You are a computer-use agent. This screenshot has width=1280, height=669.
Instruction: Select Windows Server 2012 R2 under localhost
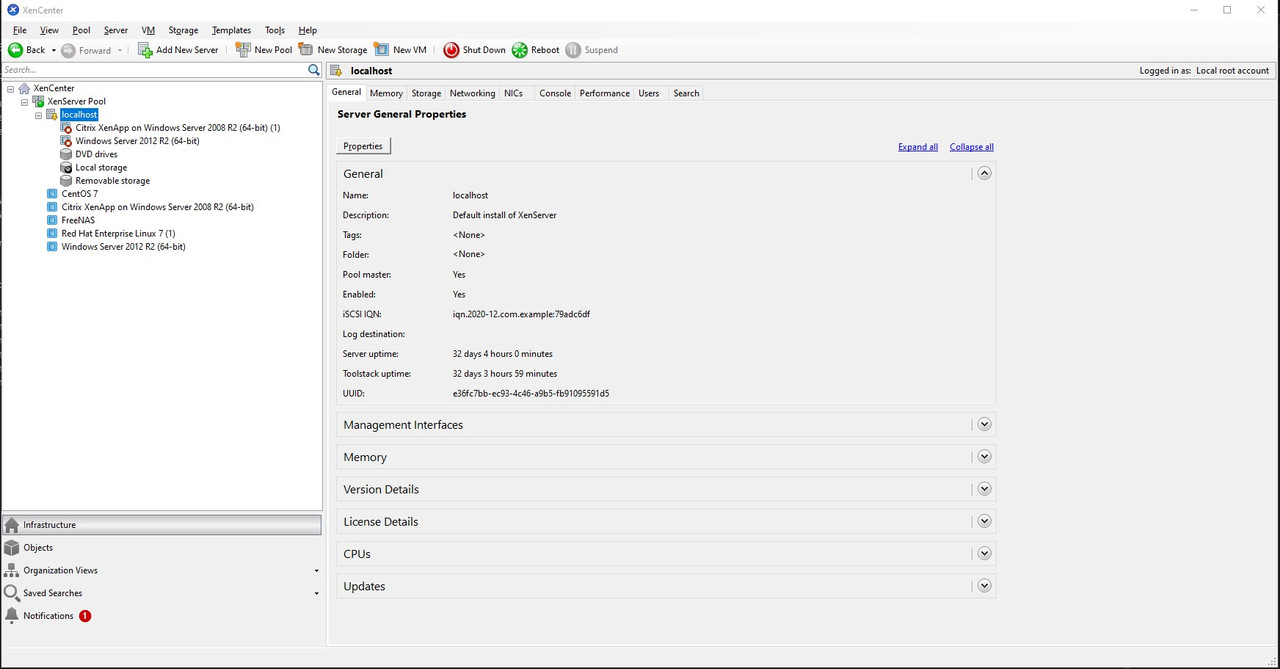[137, 141]
